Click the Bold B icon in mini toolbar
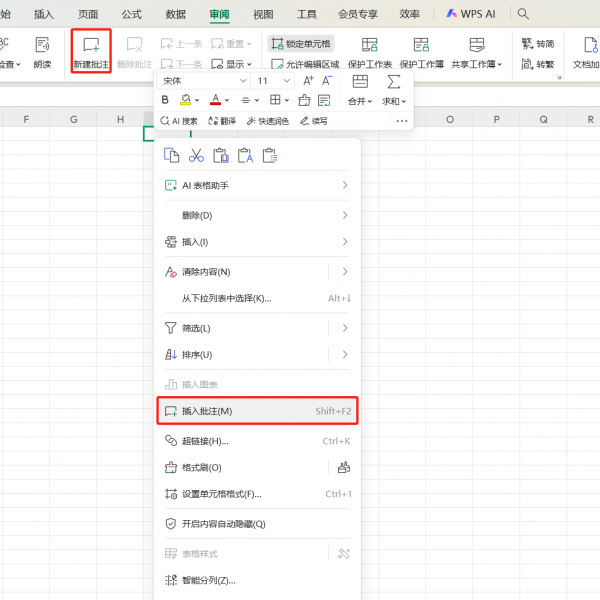Screen dimensions: 600x600 pos(165,100)
